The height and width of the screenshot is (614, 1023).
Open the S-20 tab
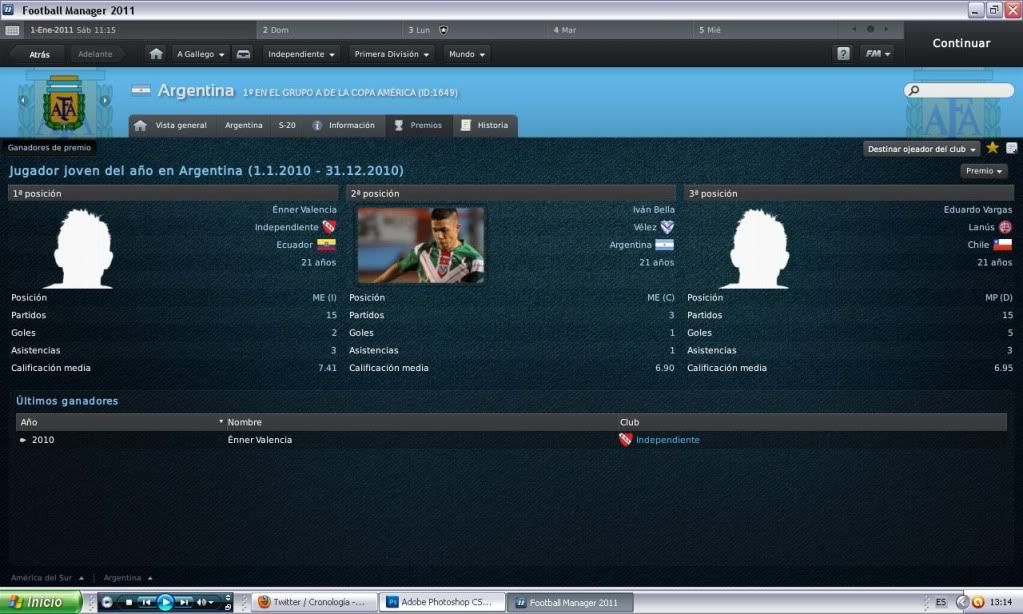click(287, 125)
